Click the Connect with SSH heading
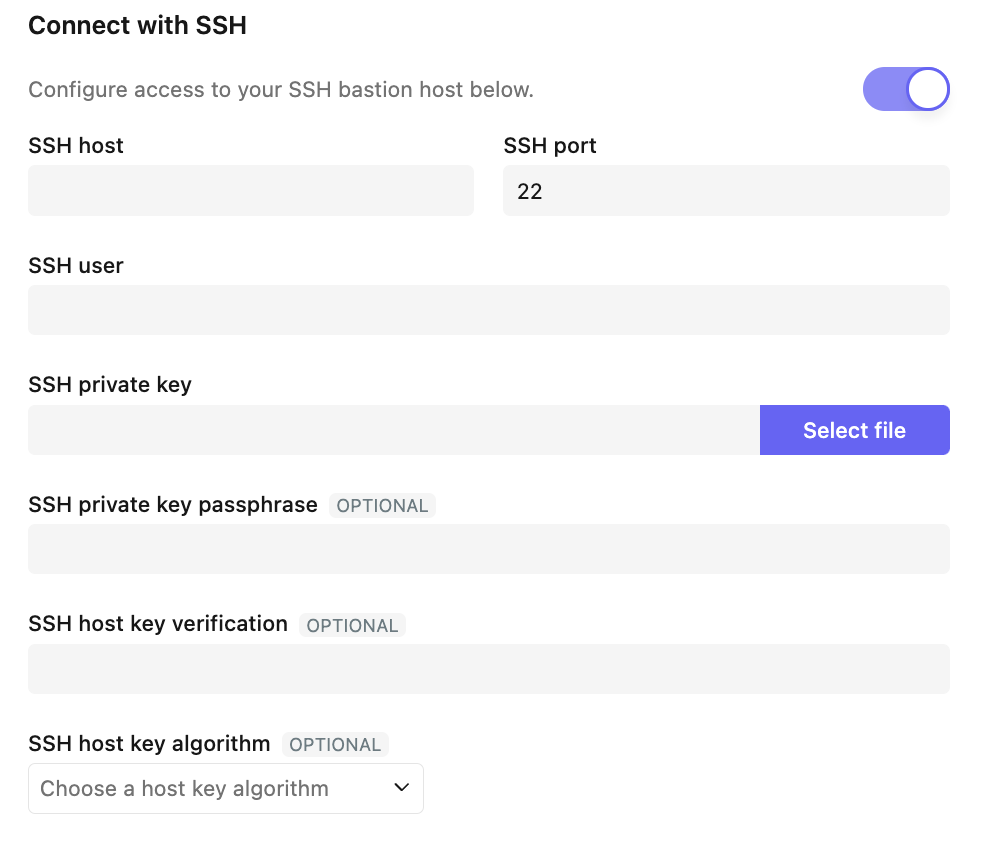1008x852 pixels. (x=137, y=26)
